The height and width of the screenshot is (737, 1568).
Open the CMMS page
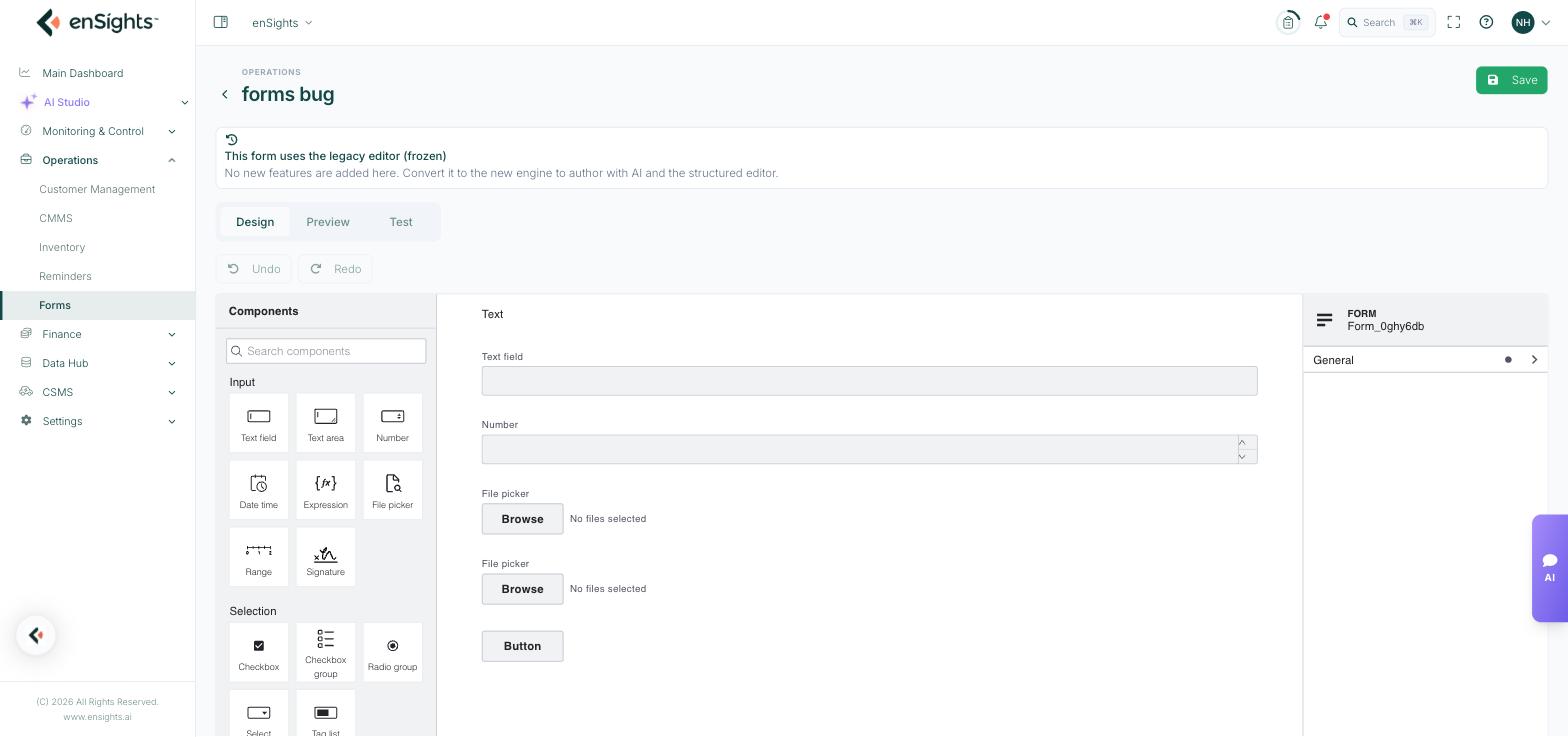click(56, 218)
